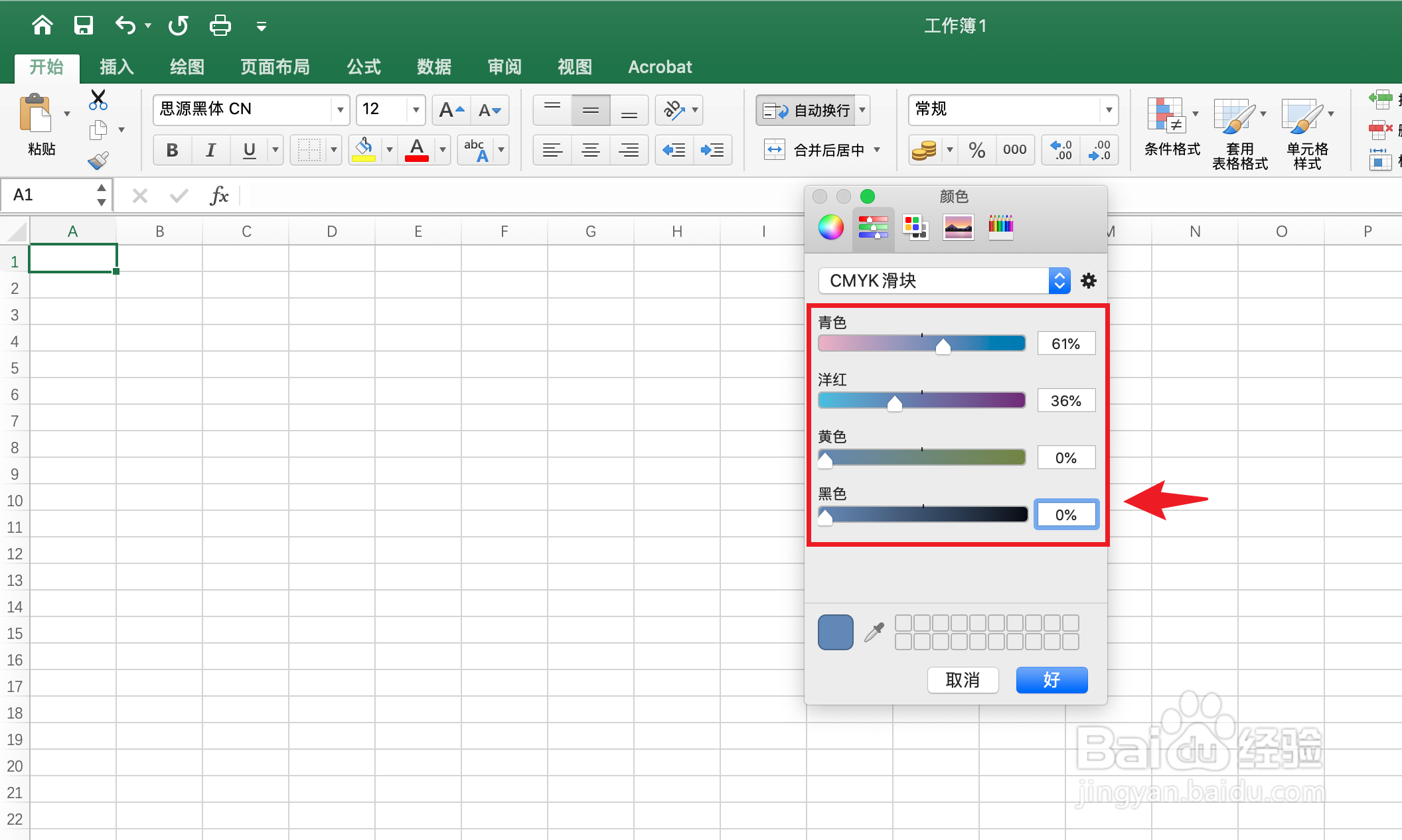Toggle italic formatting
Viewport: 1402px width, 840px height.
tap(210, 150)
